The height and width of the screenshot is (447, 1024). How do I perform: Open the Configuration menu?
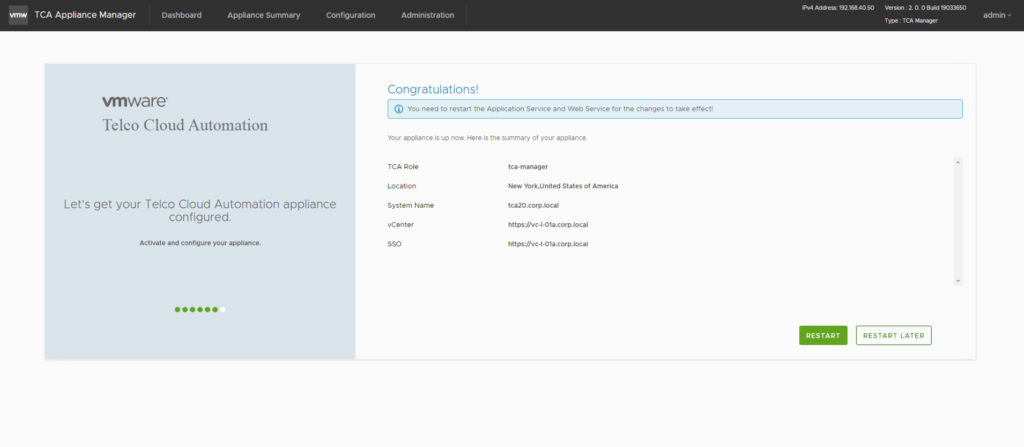[351, 15]
